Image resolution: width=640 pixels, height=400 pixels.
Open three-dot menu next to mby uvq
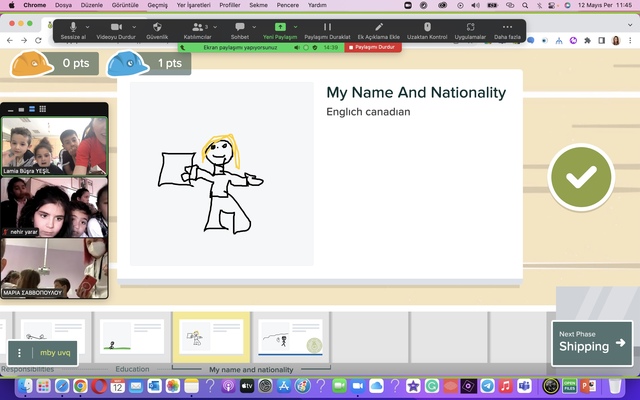pyautogui.click(x=19, y=353)
